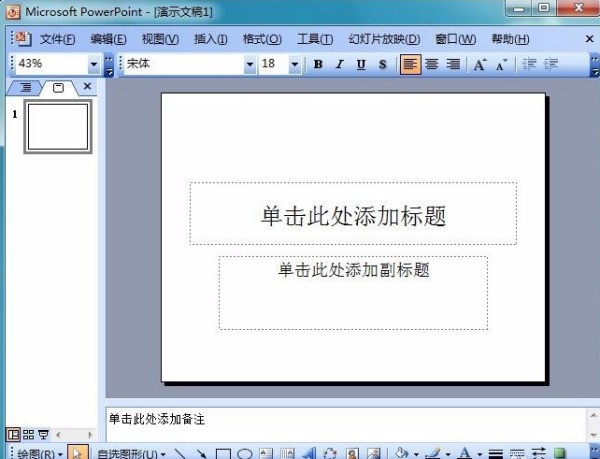Select the Arrow drawing tool
600x459 pixels.
[201, 453]
